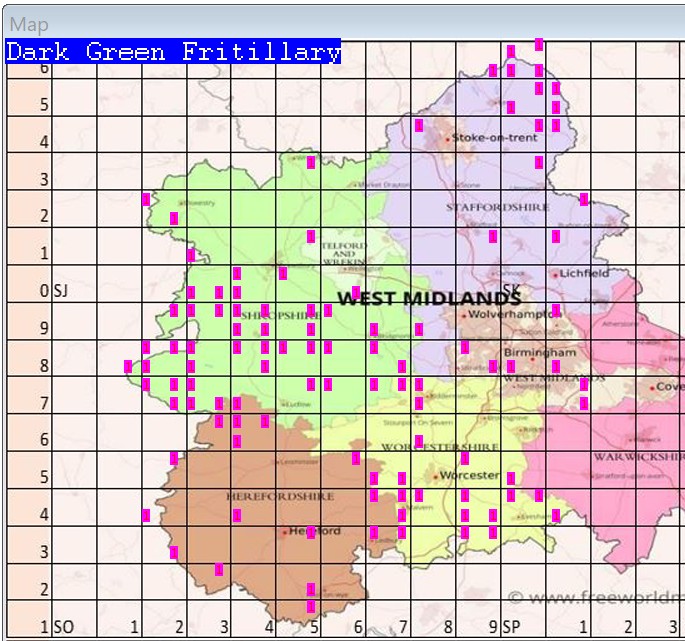
Task: Select the Worcester city dot
Action: pos(435,476)
